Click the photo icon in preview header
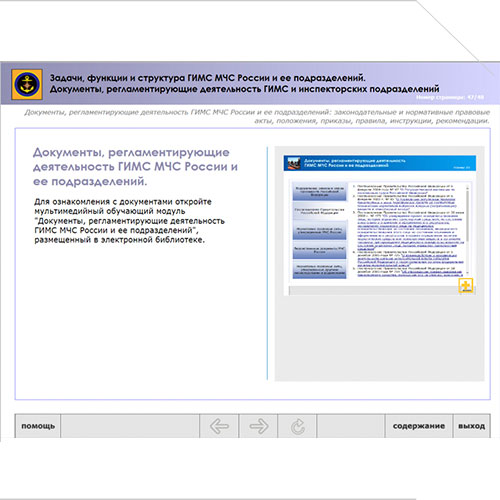The width and height of the screenshot is (500, 500). coord(294,163)
